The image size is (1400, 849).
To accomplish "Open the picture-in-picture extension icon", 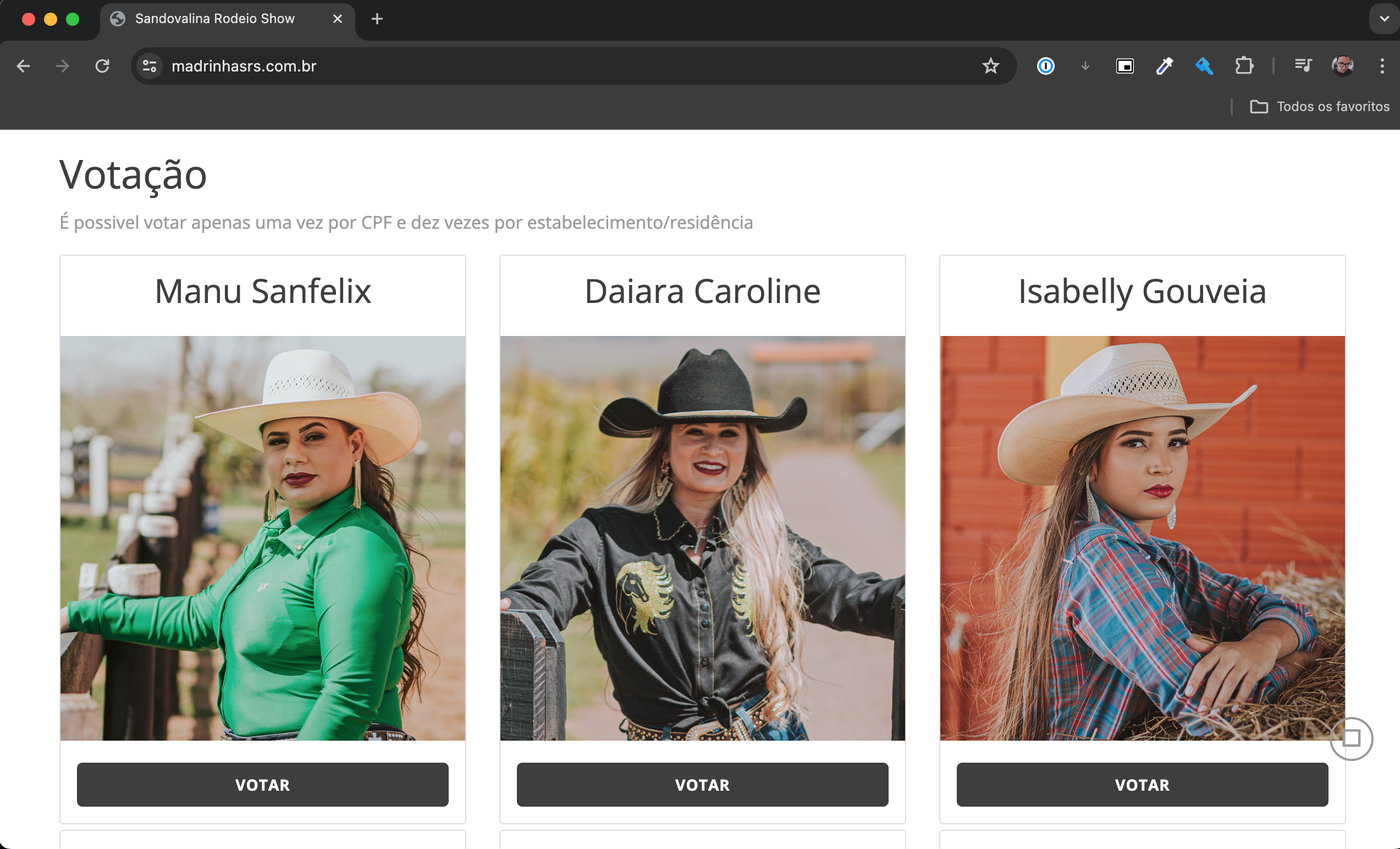I will [x=1125, y=66].
